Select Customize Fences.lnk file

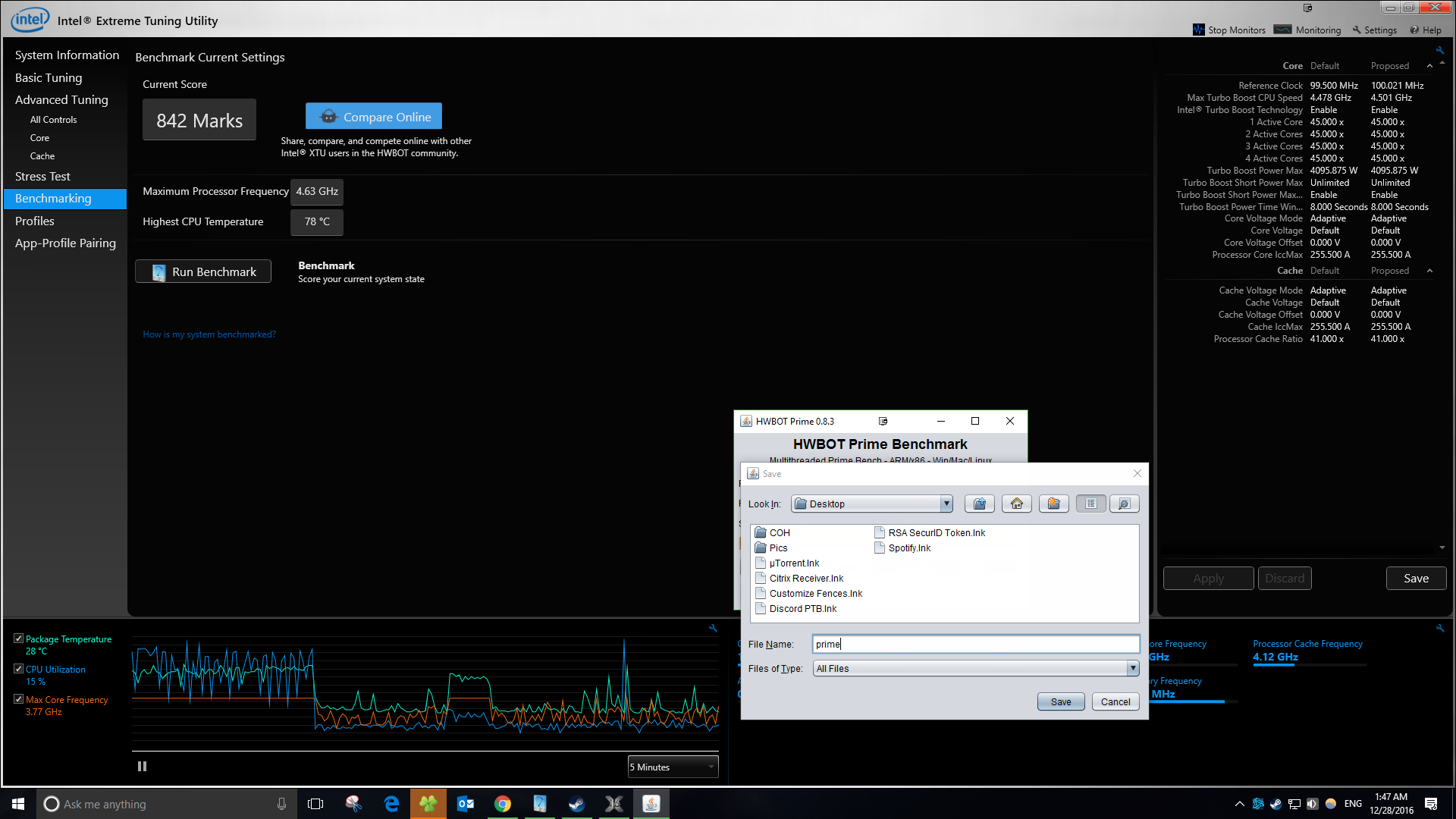(809, 593)
